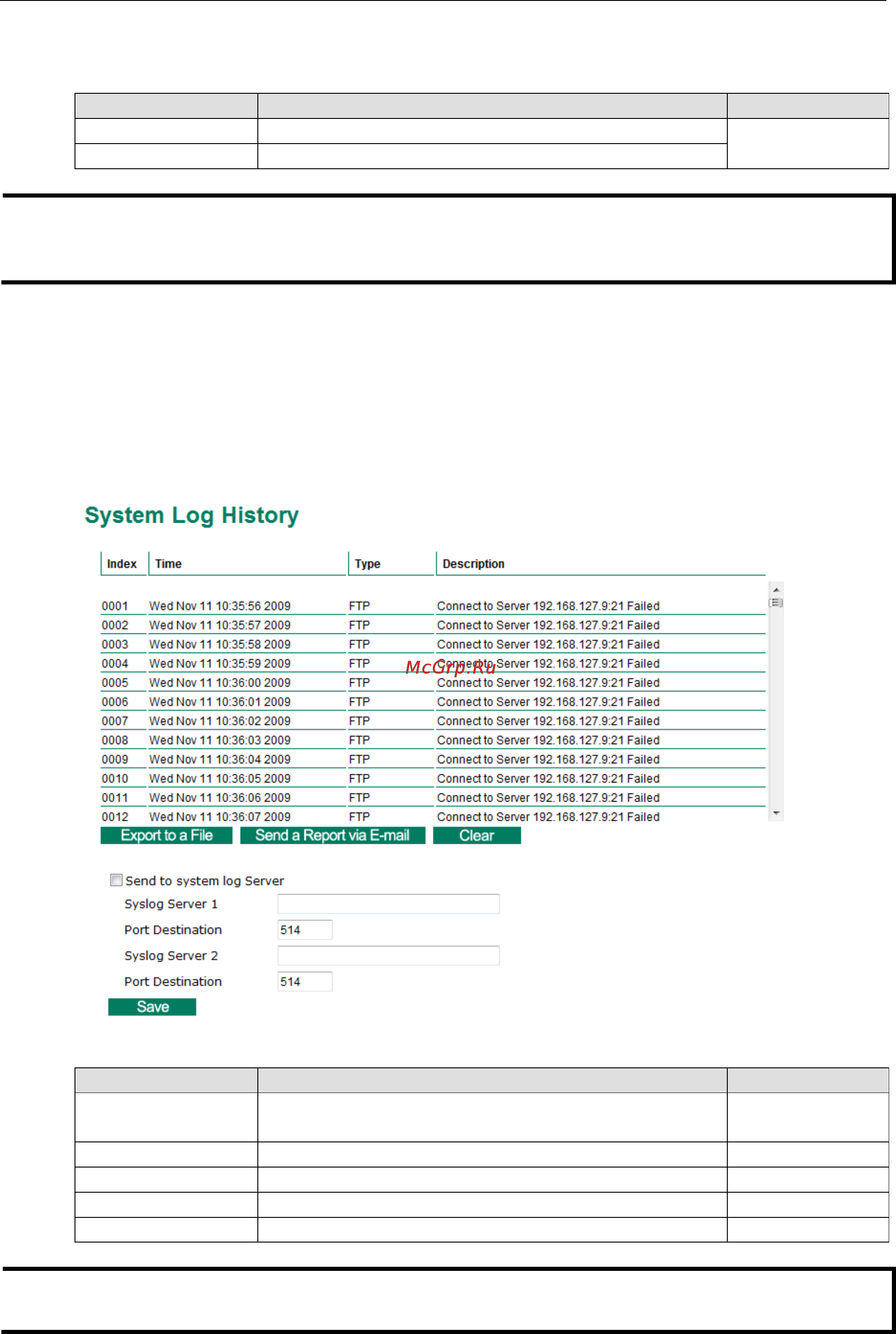Select log entry index 0010

(x=115, y=778)
